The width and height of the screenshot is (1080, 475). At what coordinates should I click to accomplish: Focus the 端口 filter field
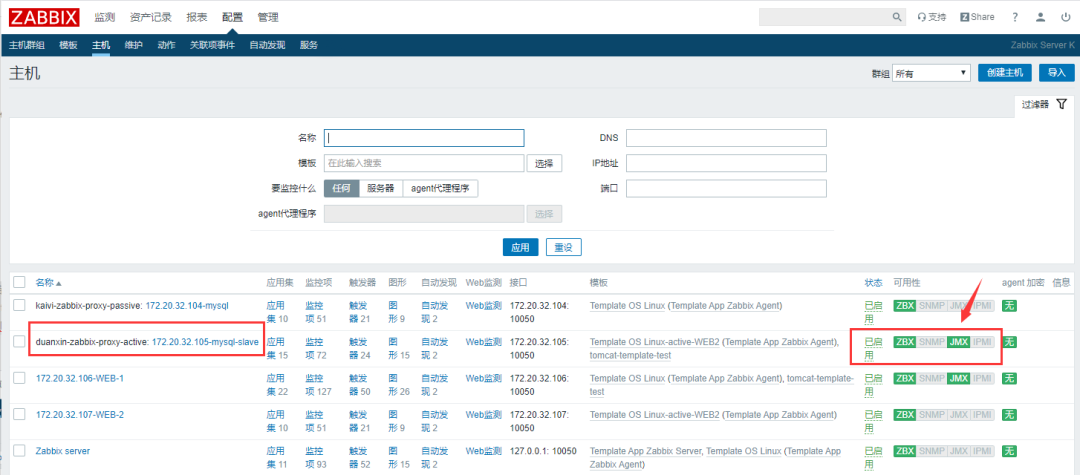726,189
